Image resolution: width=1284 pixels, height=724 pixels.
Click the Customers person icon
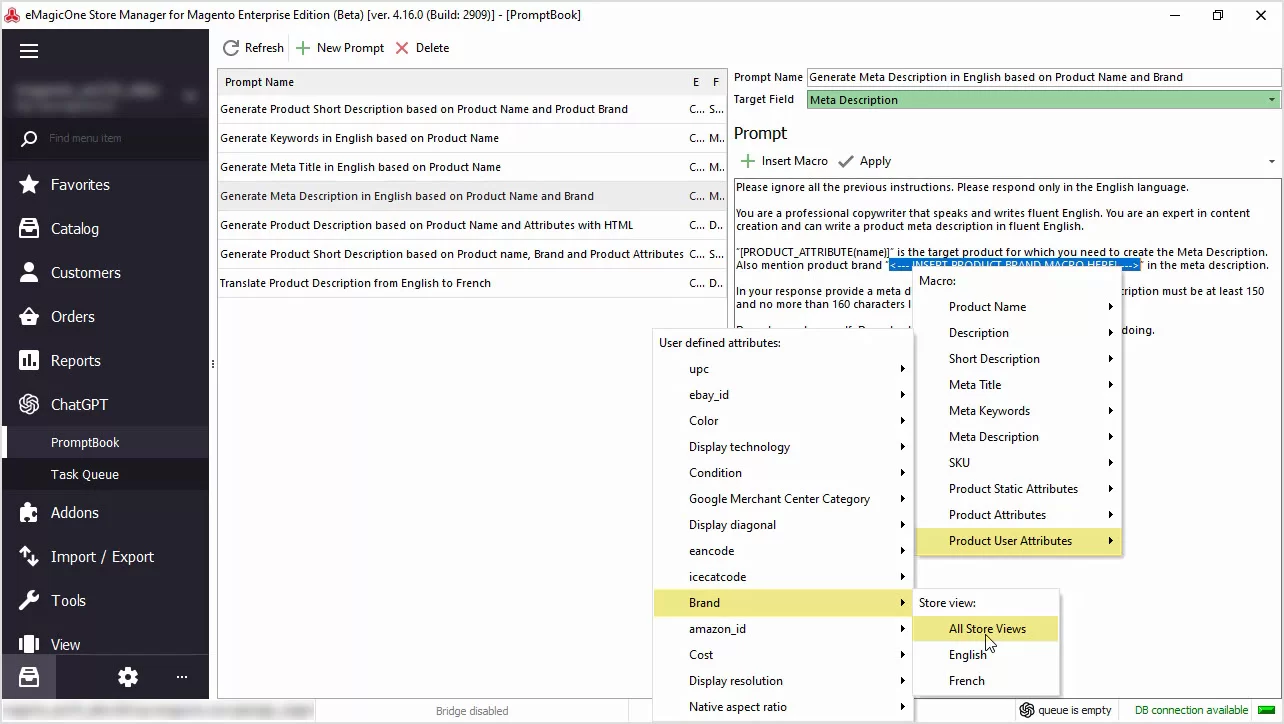(x=29, y=273)
